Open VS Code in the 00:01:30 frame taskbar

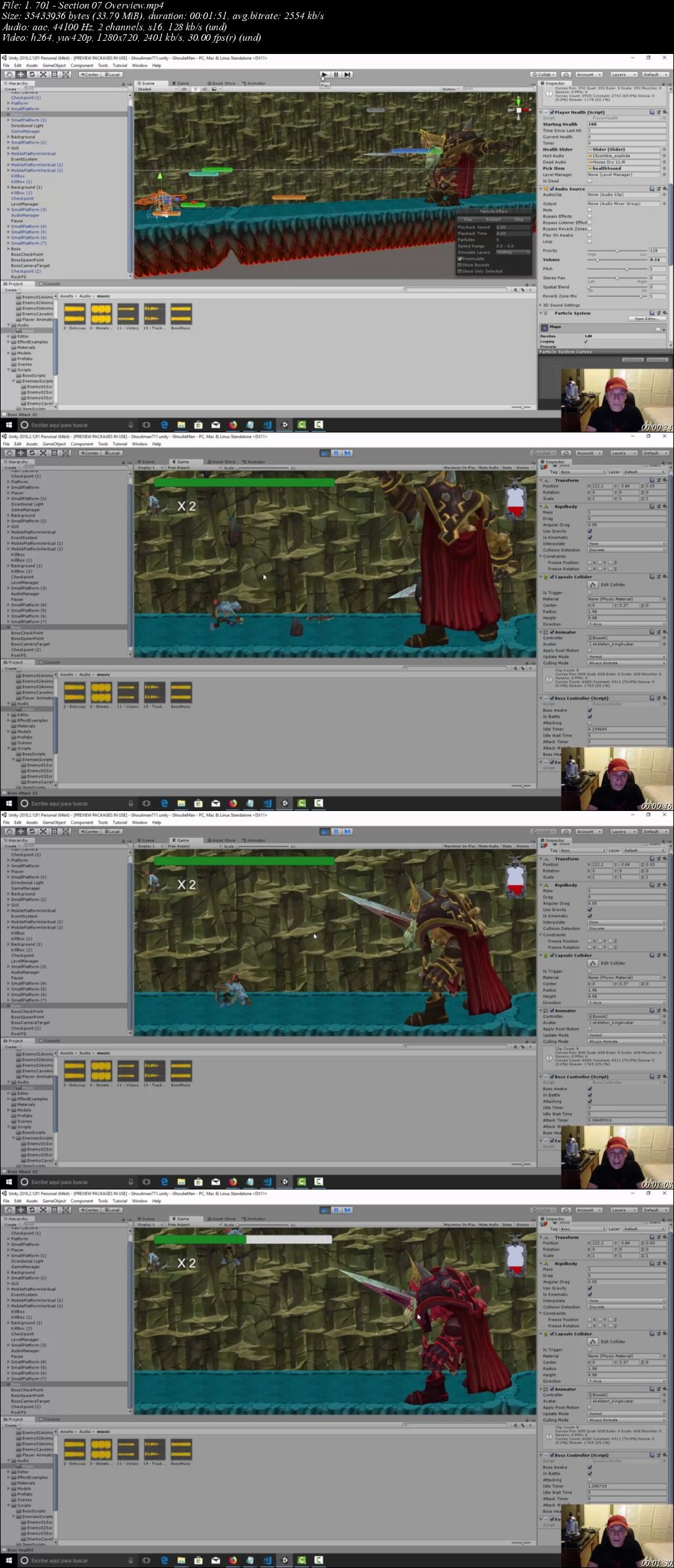267,1561
